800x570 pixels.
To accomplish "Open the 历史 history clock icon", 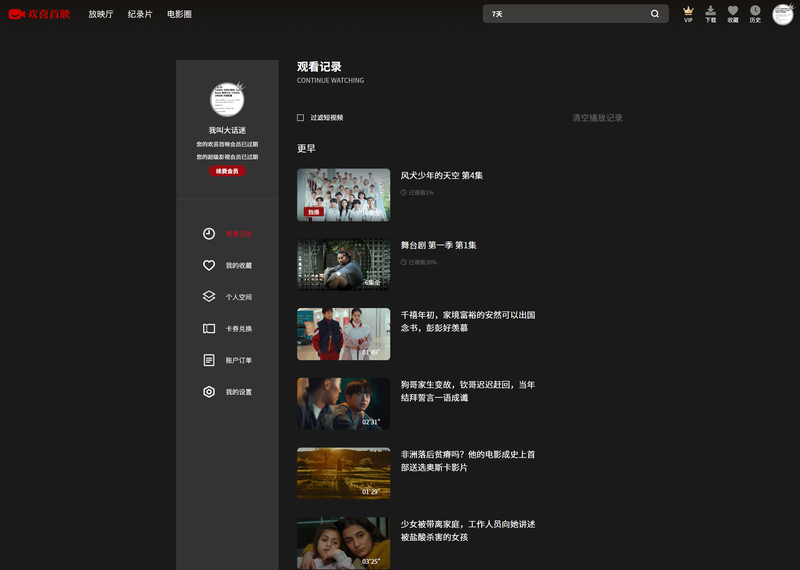I will (755, 11).
